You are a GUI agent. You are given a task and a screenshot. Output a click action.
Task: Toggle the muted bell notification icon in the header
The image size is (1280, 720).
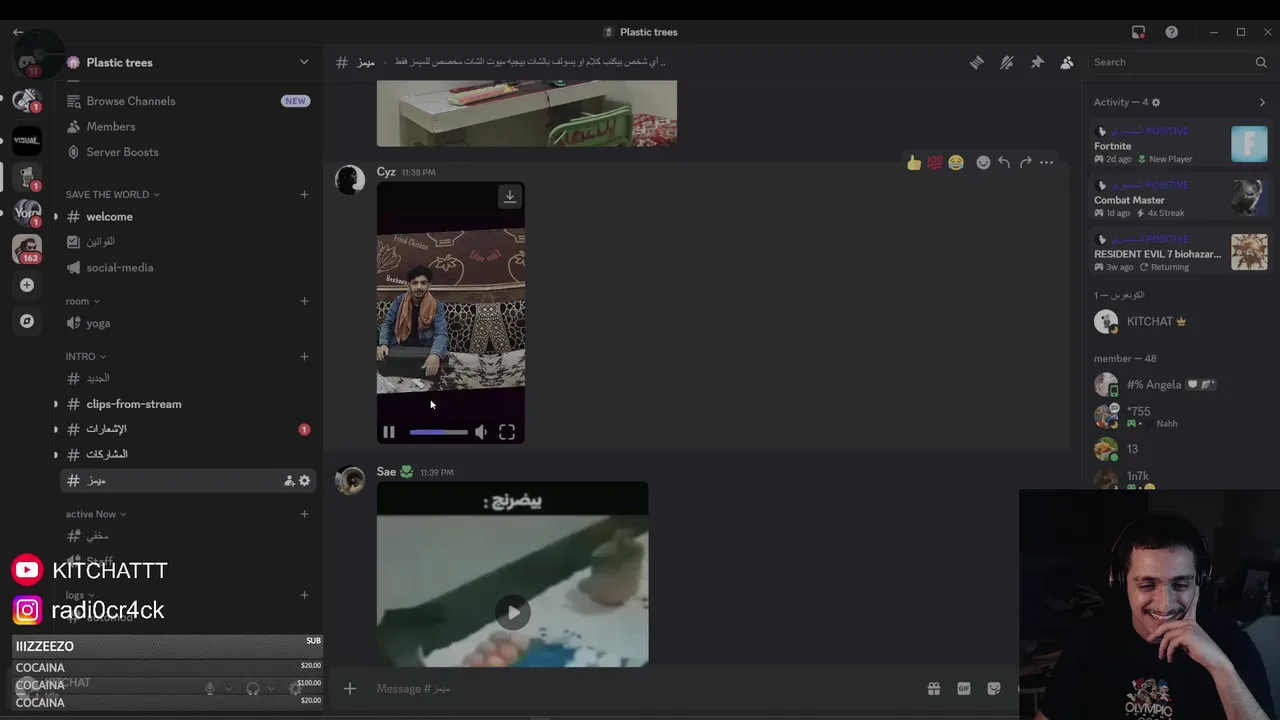tap(1007, 62)
